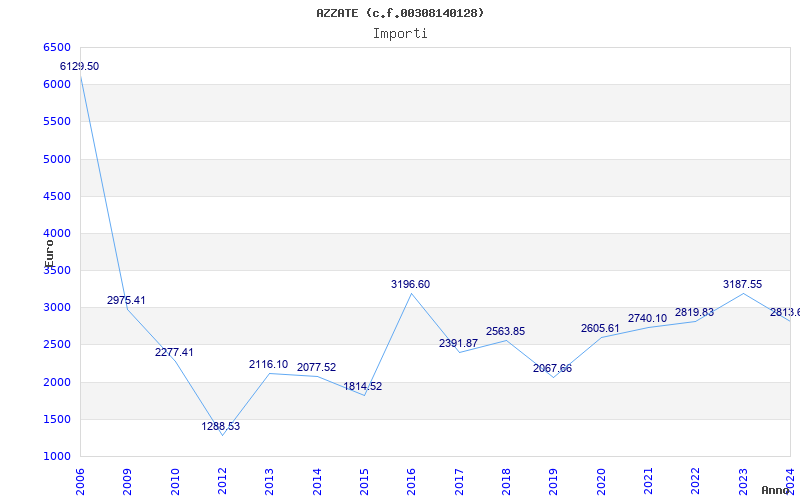Click the 6500 y-axis value

[x=57, y=47]
